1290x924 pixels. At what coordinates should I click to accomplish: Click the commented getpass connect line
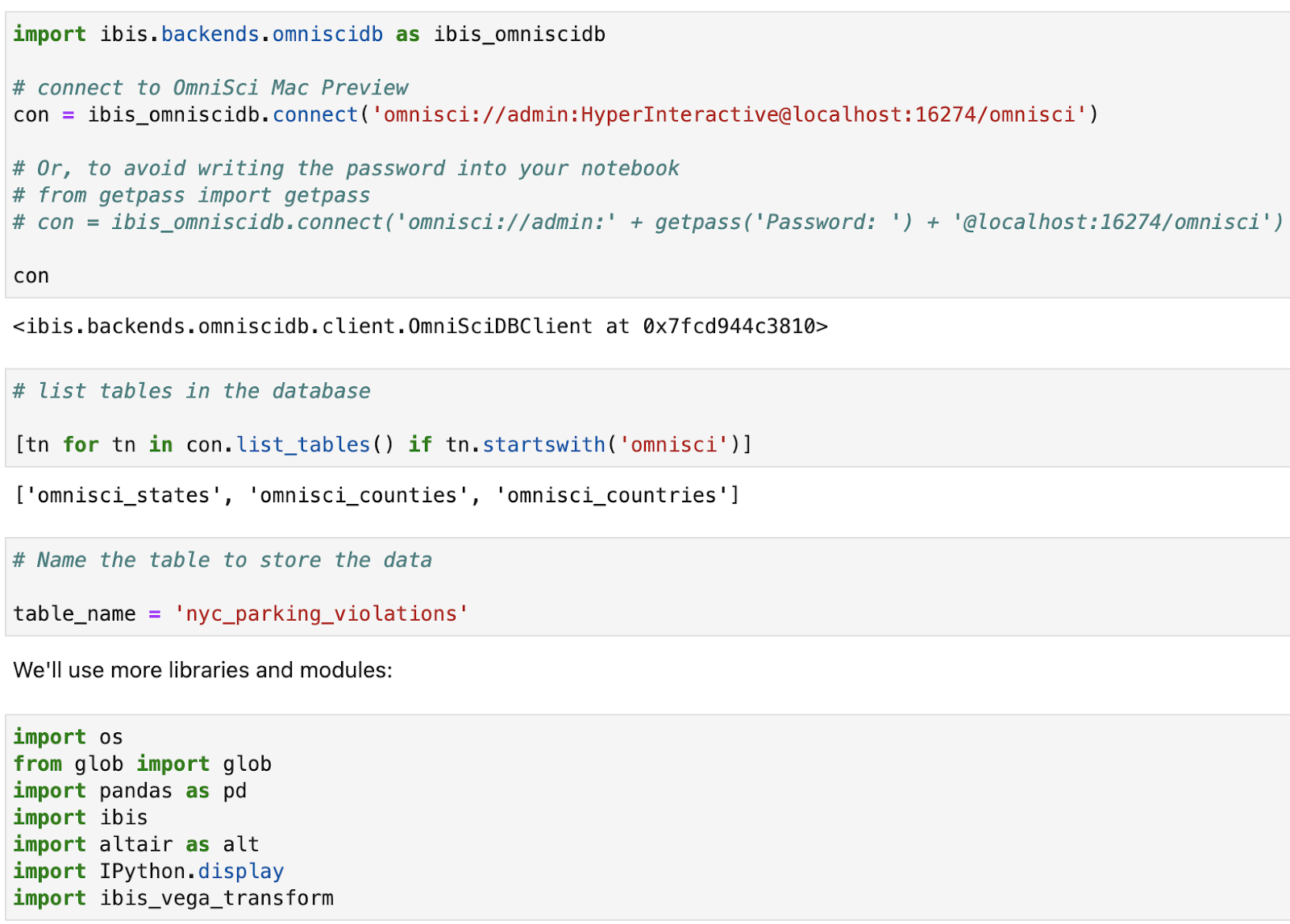pyautogui.click(x=648, y=223)
